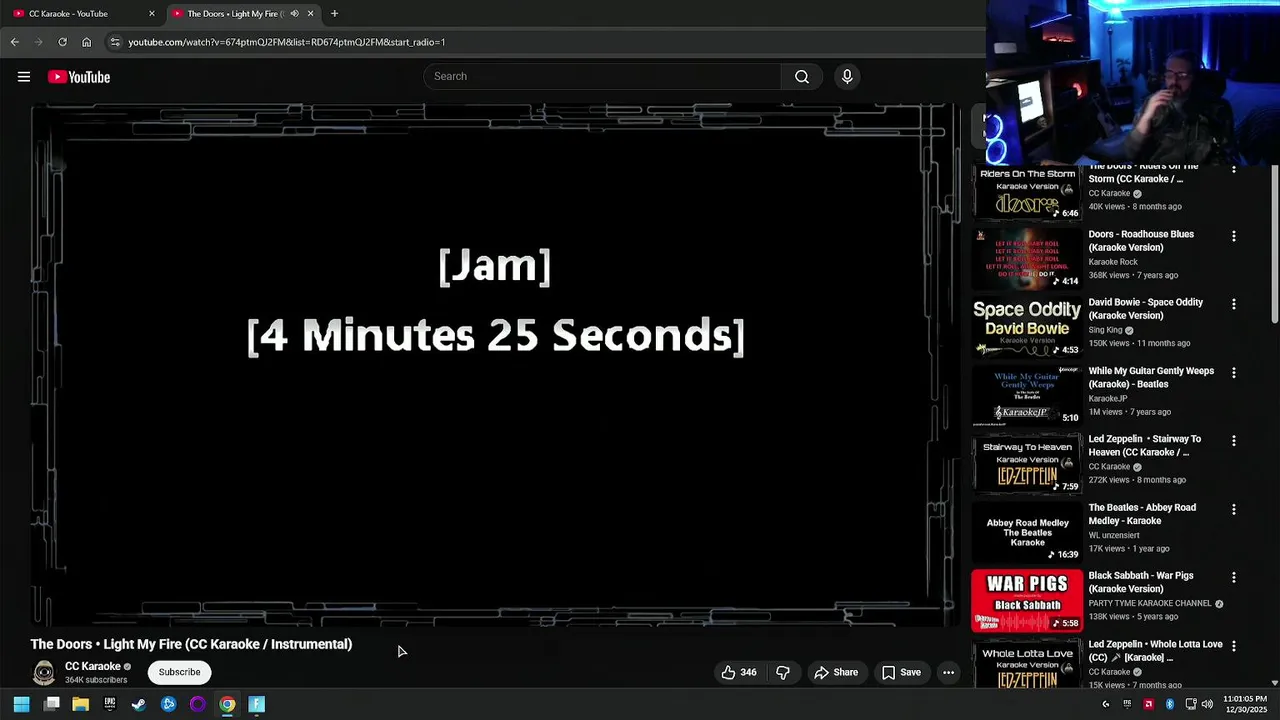Open a new browser tab
Viewport: 1280px width, 720px height.
coord(334,14)
